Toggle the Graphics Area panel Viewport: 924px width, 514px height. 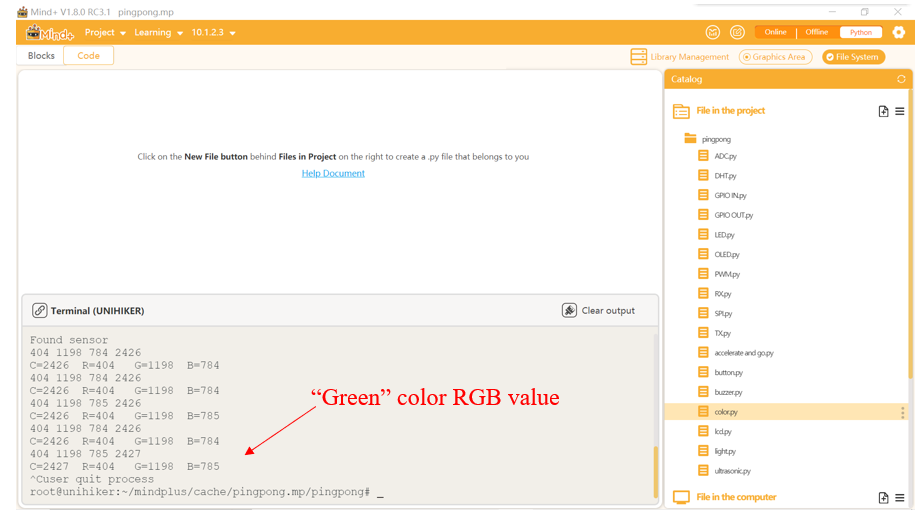(x=775, y=57)
